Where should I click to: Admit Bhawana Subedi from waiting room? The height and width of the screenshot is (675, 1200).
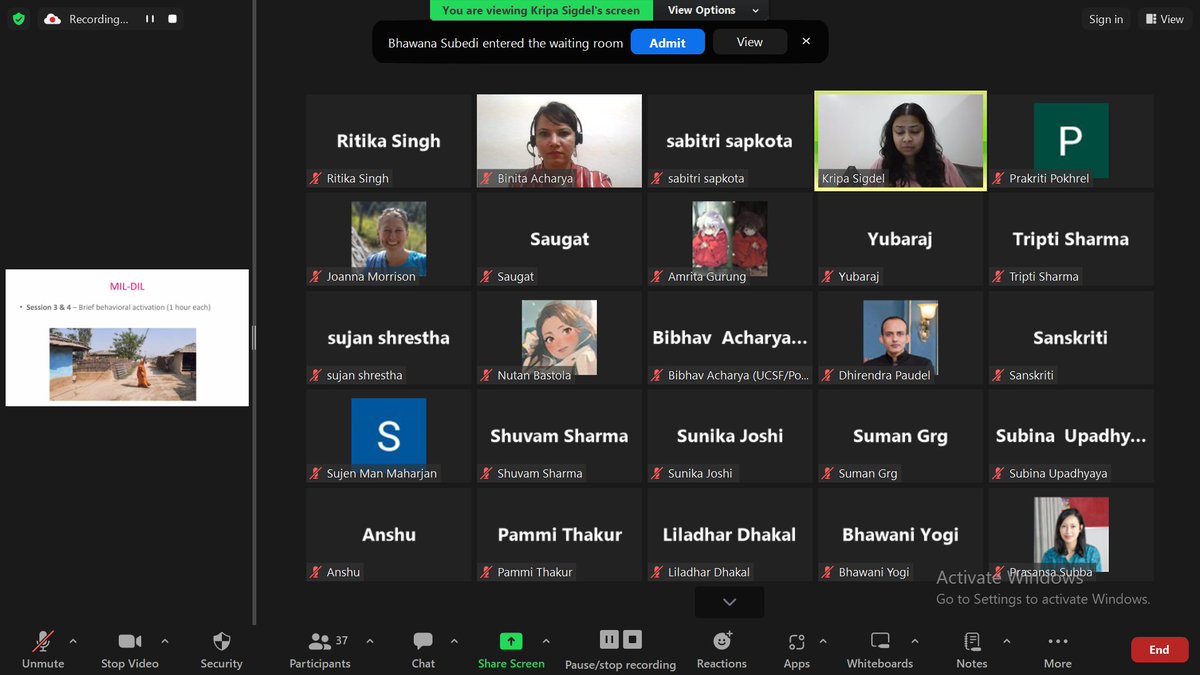click(667, 42)
